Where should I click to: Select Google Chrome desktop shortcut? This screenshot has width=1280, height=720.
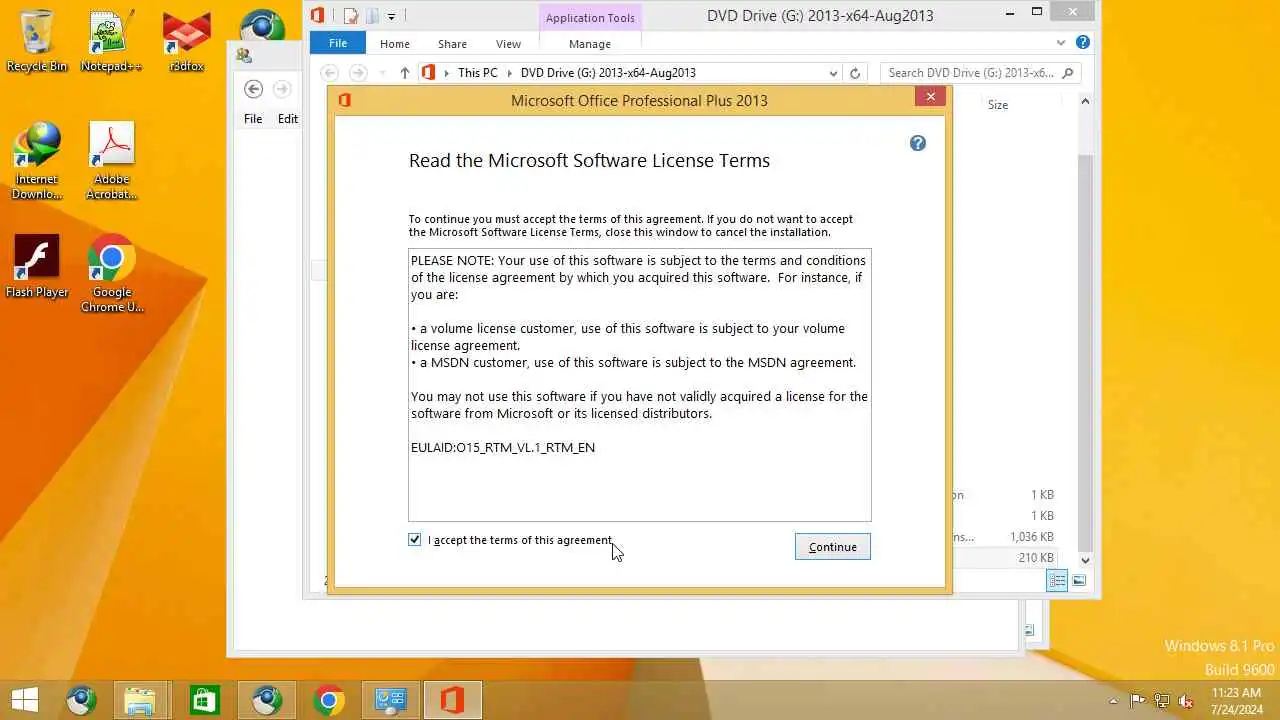(112, 274)
